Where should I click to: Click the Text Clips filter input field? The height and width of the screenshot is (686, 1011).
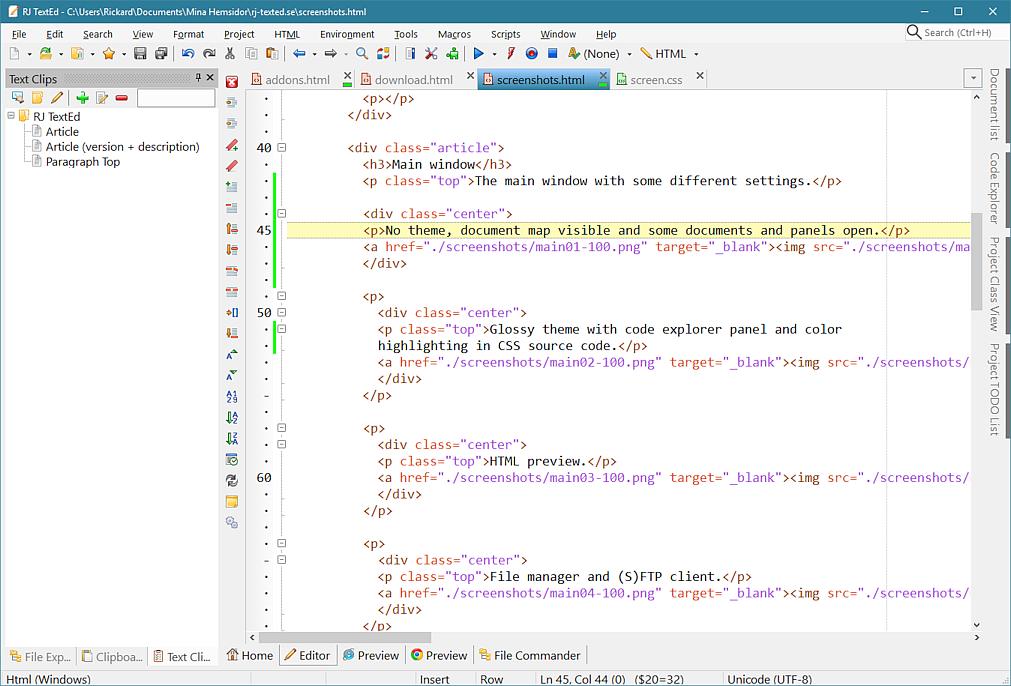(176, 98)
